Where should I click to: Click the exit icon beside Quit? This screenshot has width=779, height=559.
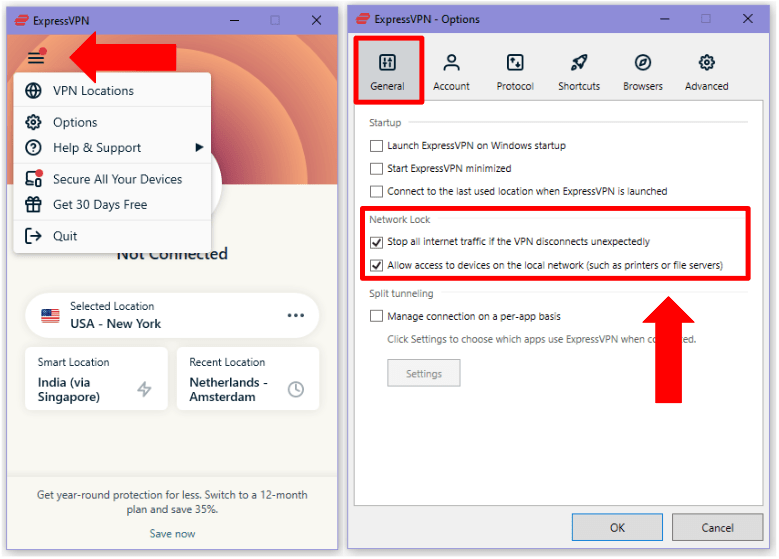(33, 236)
